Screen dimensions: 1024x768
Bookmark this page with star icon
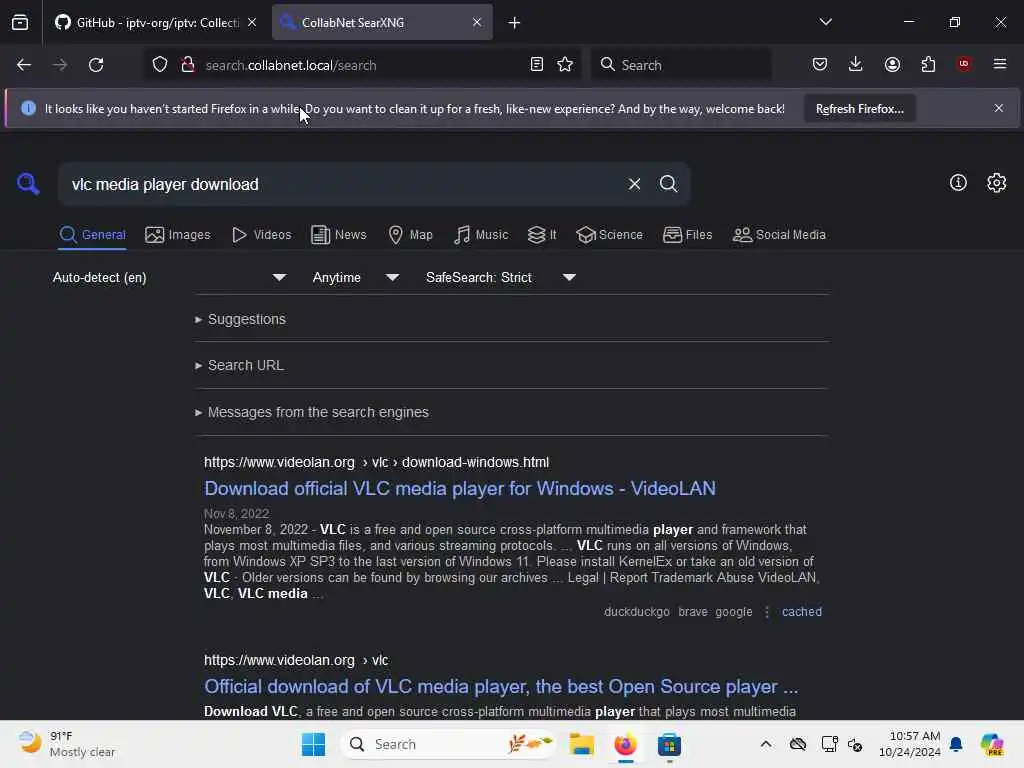(x=565, y=65)
